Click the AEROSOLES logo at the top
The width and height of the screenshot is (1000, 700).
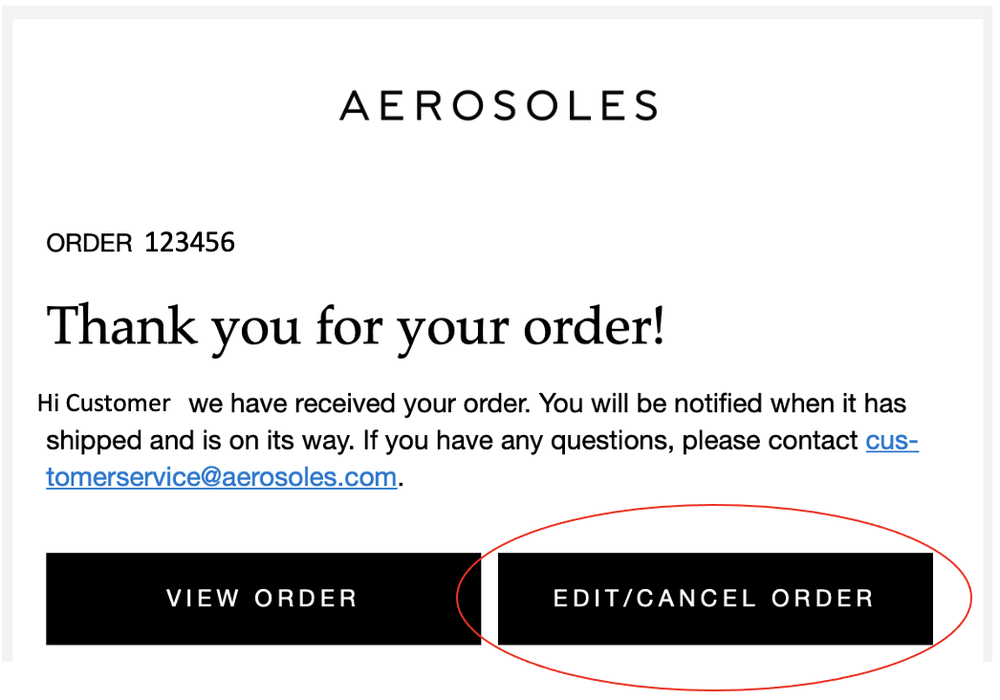[499, 106]
